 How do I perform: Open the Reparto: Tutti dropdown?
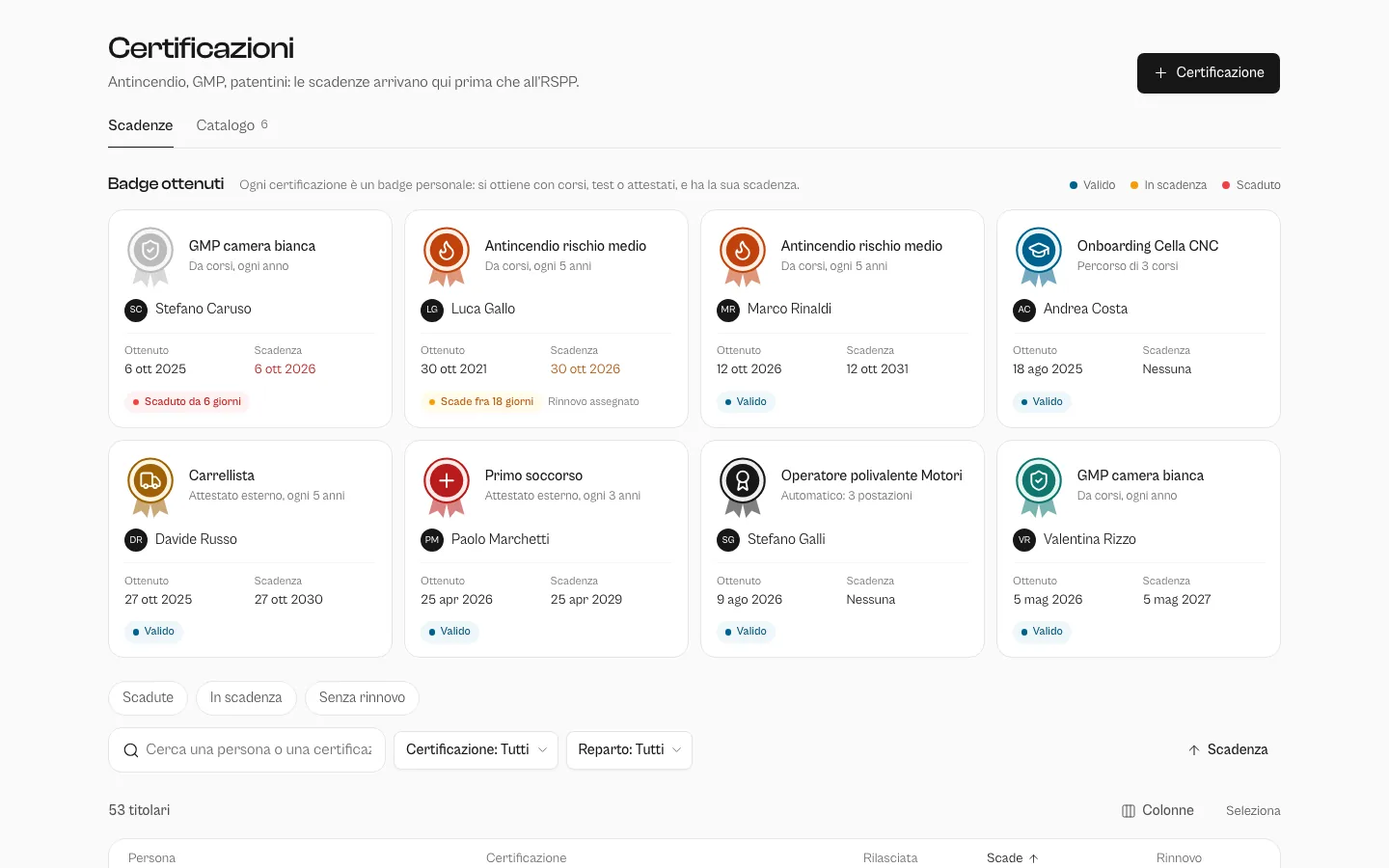pos(629,750)
